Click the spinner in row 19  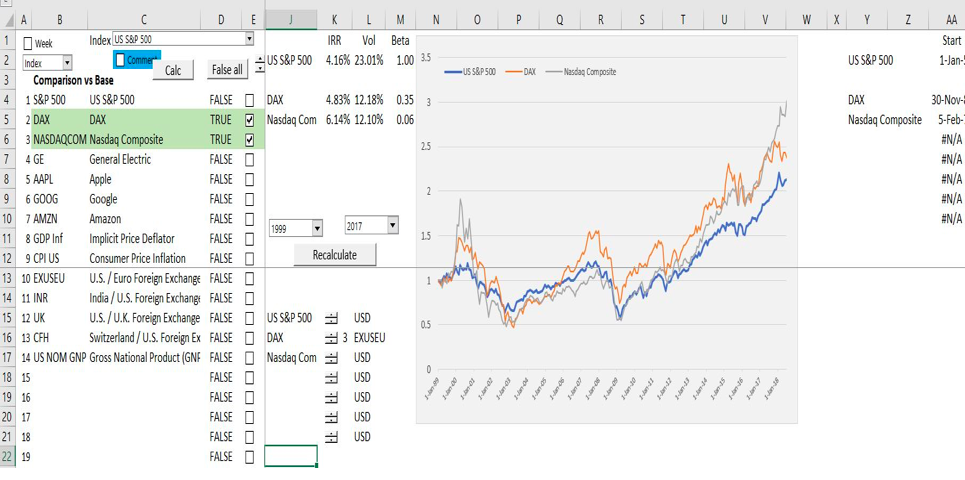point(332,397)
